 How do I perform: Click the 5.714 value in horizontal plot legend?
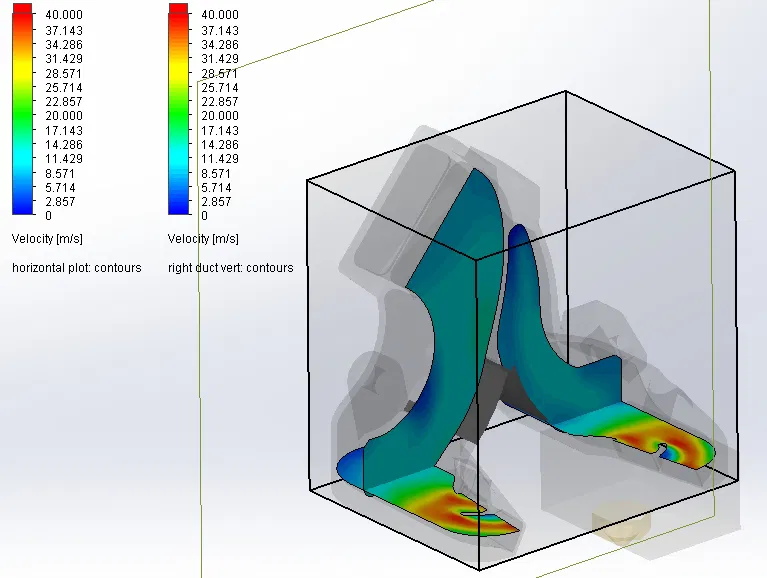[60, 188]
